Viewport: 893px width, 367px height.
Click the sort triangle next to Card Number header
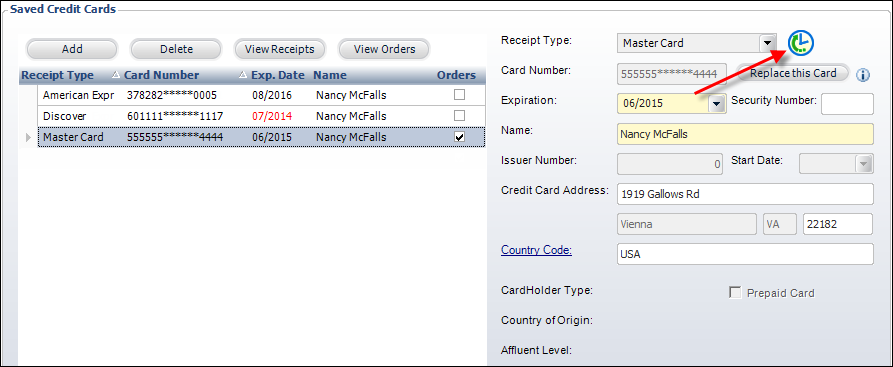243,75
